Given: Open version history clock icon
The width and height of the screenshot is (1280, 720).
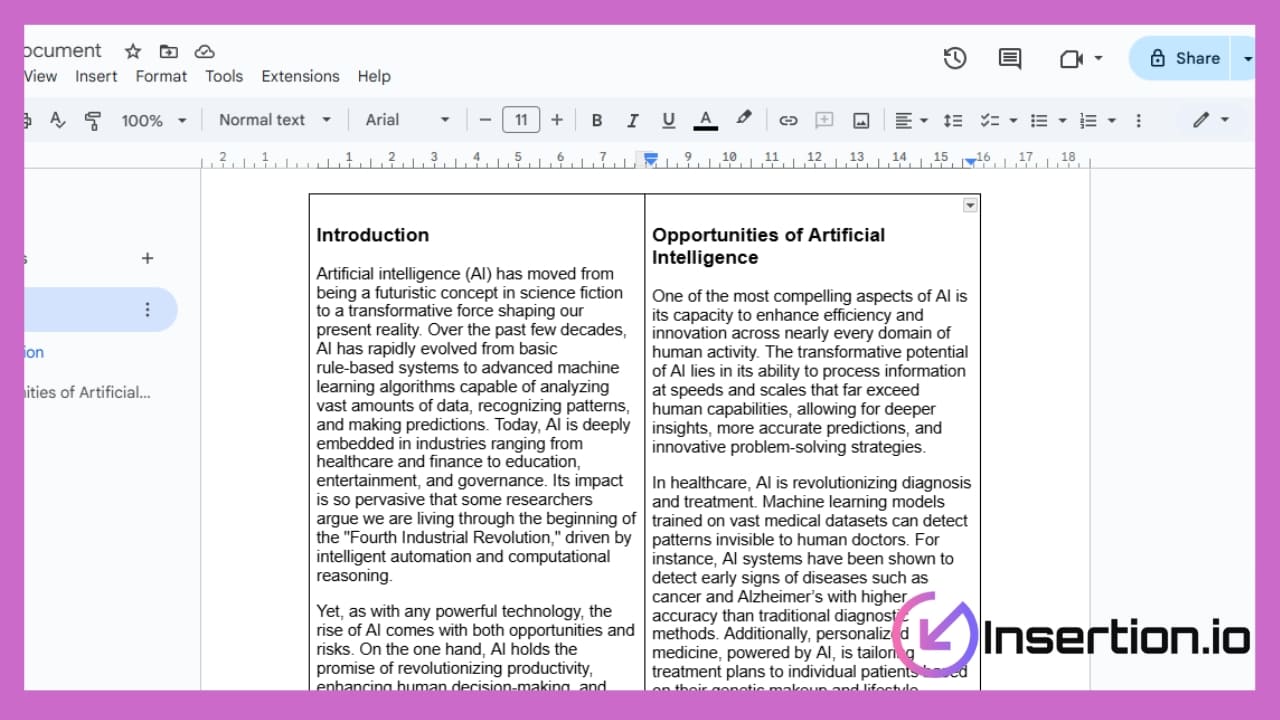Looking at the screenshot, I should point(955,58).
